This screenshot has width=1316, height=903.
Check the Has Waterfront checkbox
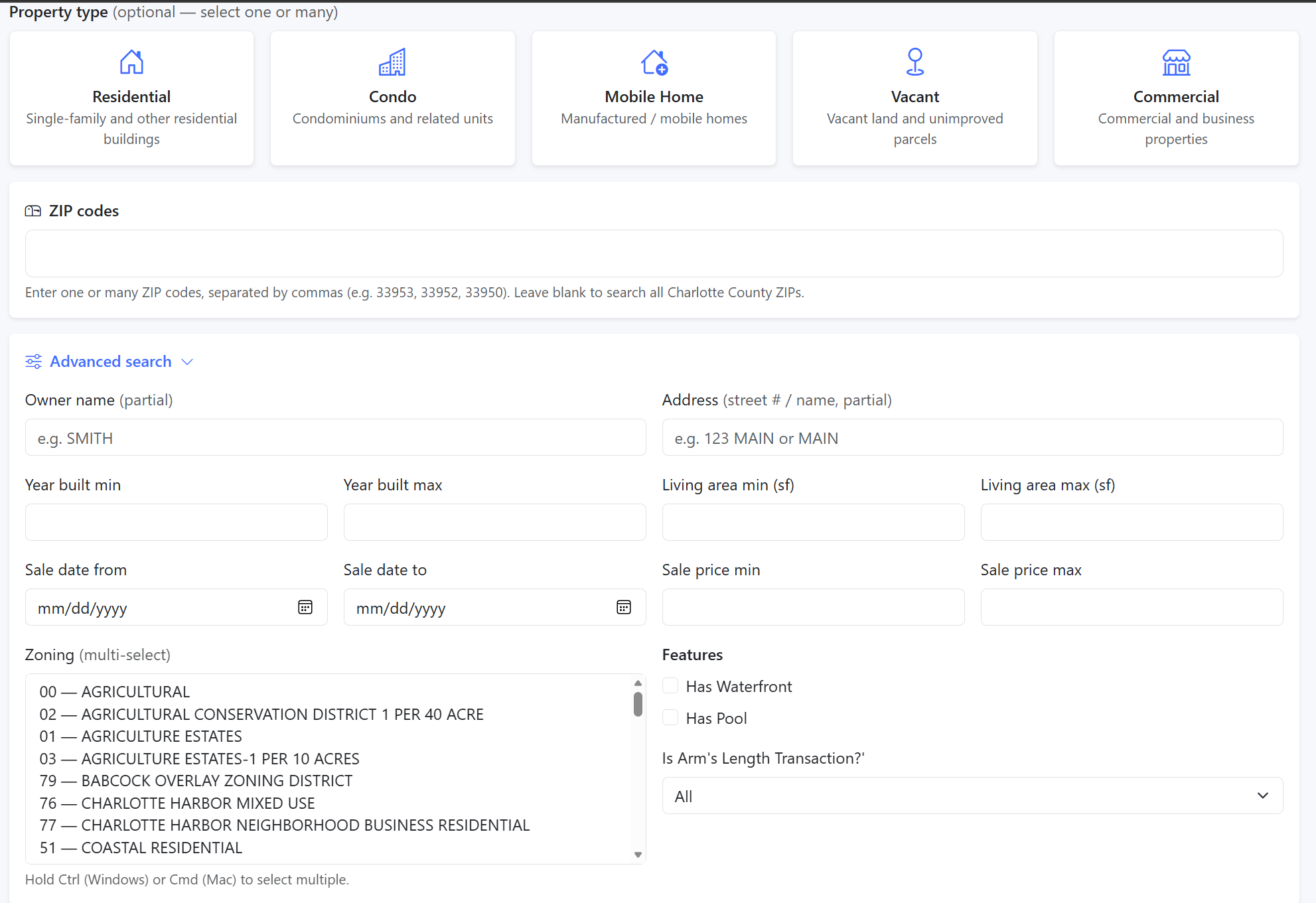(670, 686)
